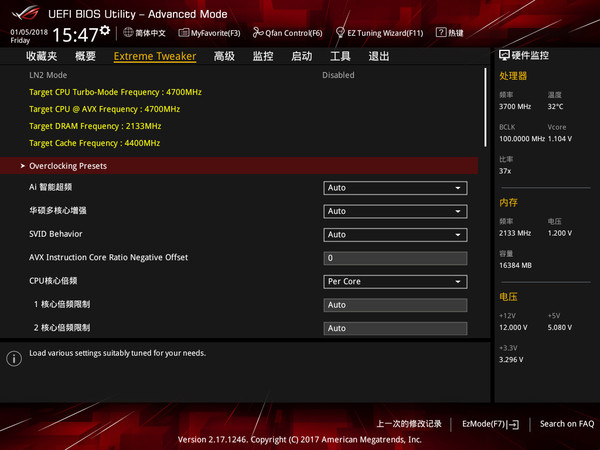Launch Qfan Control(F6) fan icon

(x=258, y=33)
